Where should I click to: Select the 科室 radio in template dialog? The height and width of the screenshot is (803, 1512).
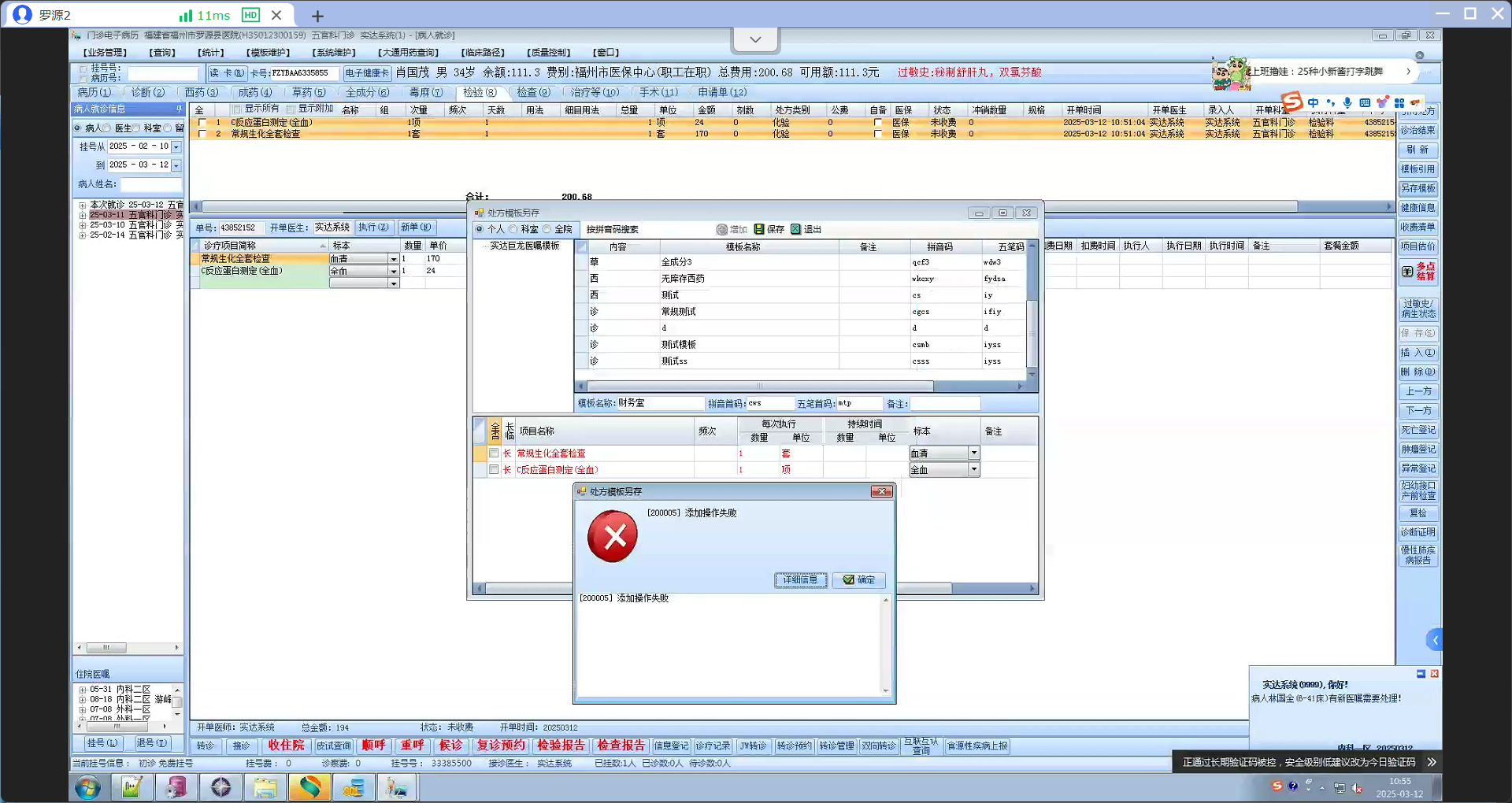coord(513,229)
